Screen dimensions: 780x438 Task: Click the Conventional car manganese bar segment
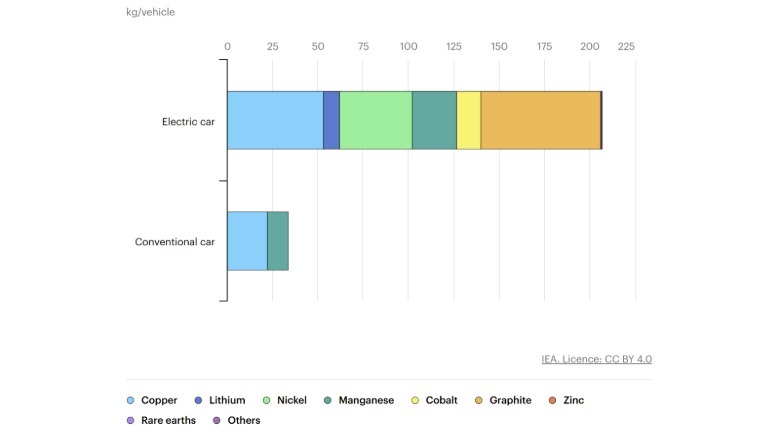(278, 241)
